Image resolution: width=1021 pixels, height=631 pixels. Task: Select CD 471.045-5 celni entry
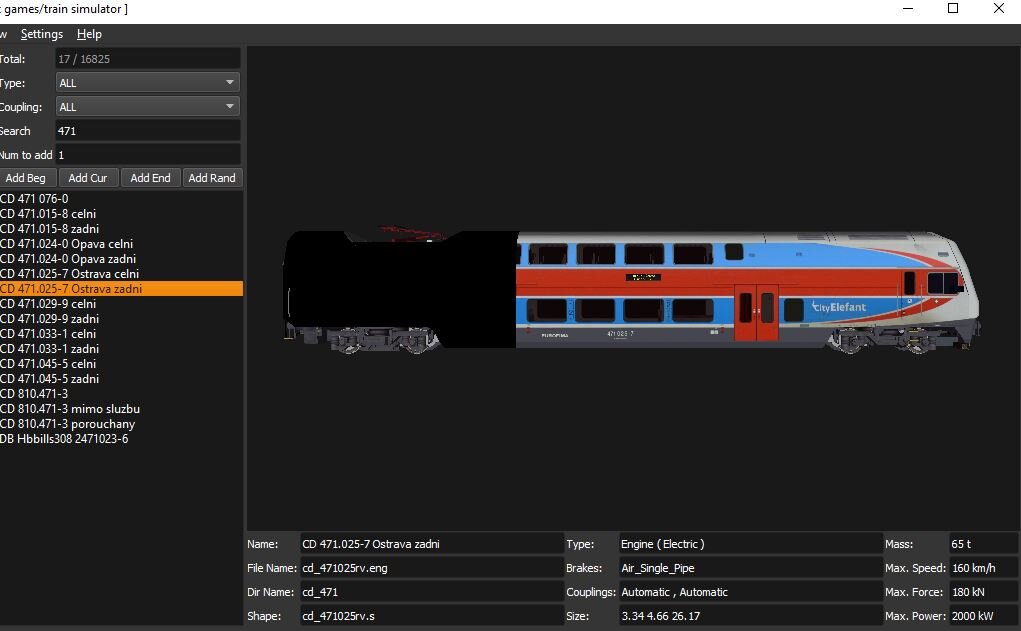tap(121, 363)
